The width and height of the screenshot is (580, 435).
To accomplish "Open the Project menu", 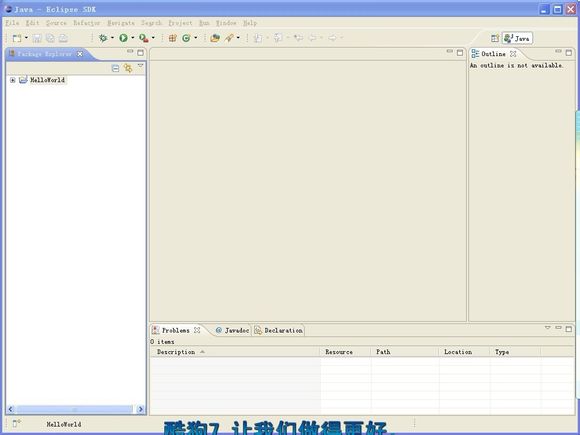I will coord(181,23).
